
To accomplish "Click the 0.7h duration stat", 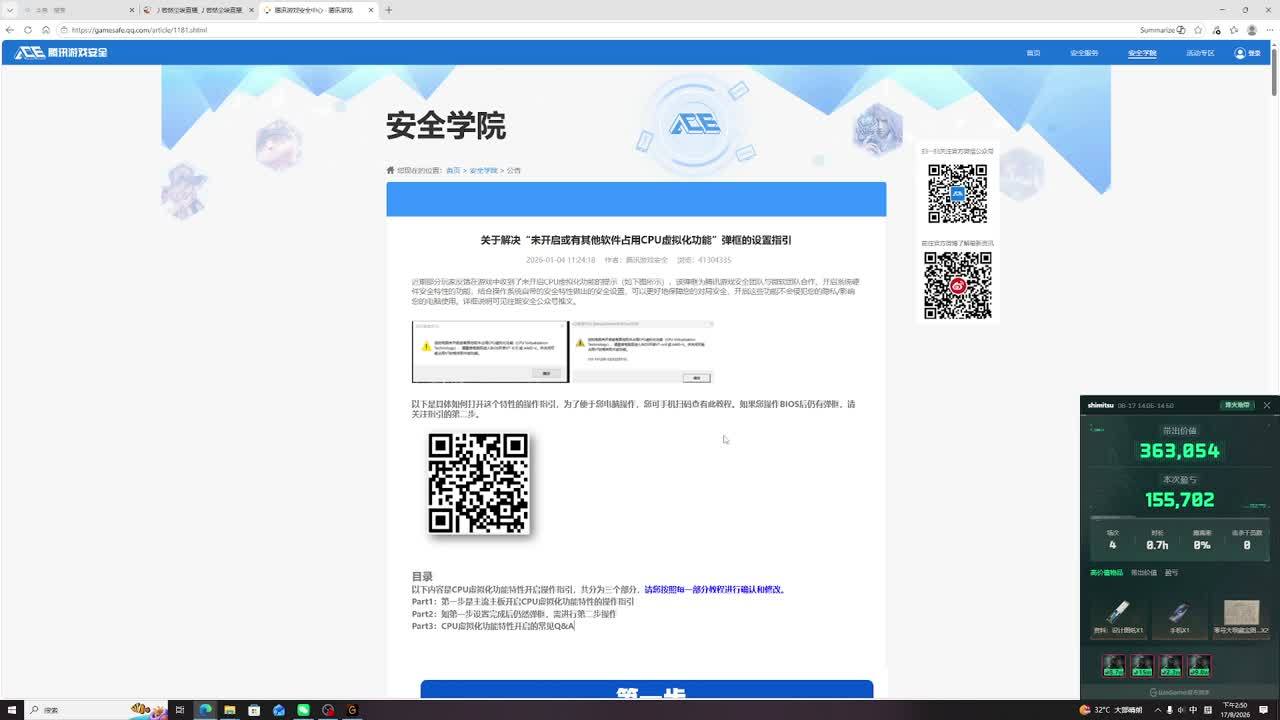I will click(x=1157, y=545).
